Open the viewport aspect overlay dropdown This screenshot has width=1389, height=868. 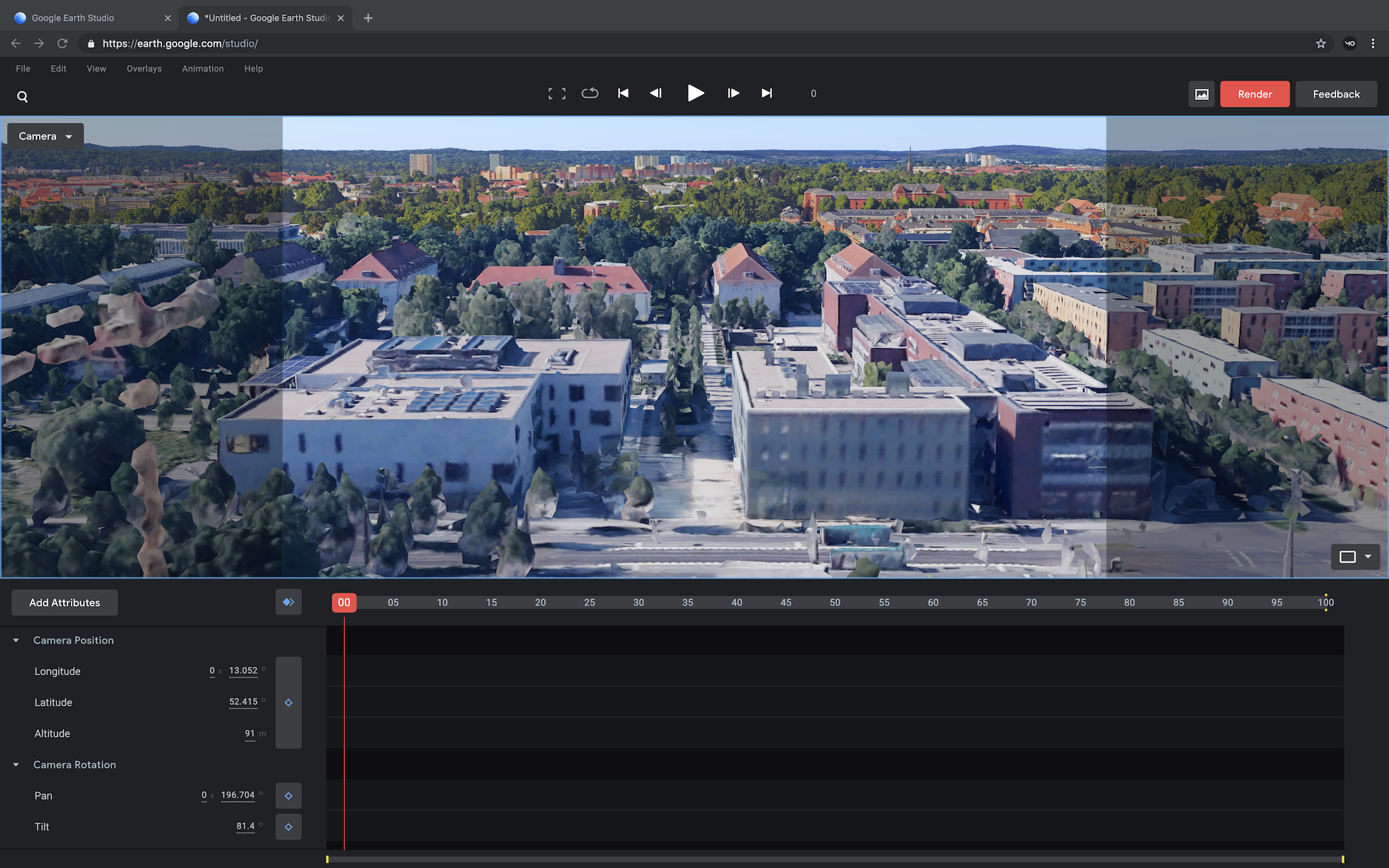[1355, 556]
